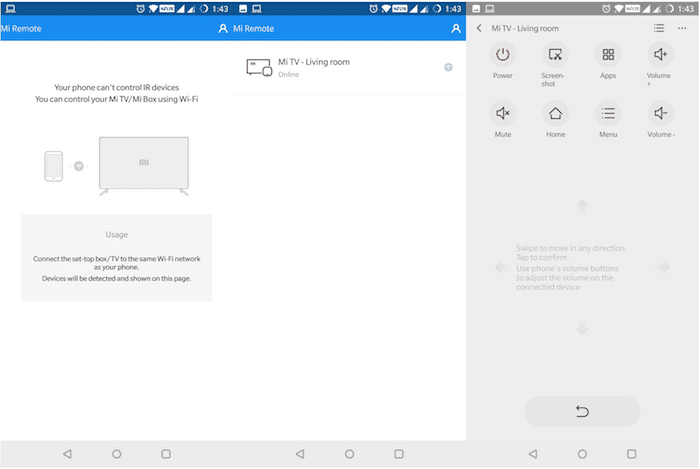Open the Menu icon on the remote

[608, 113]
